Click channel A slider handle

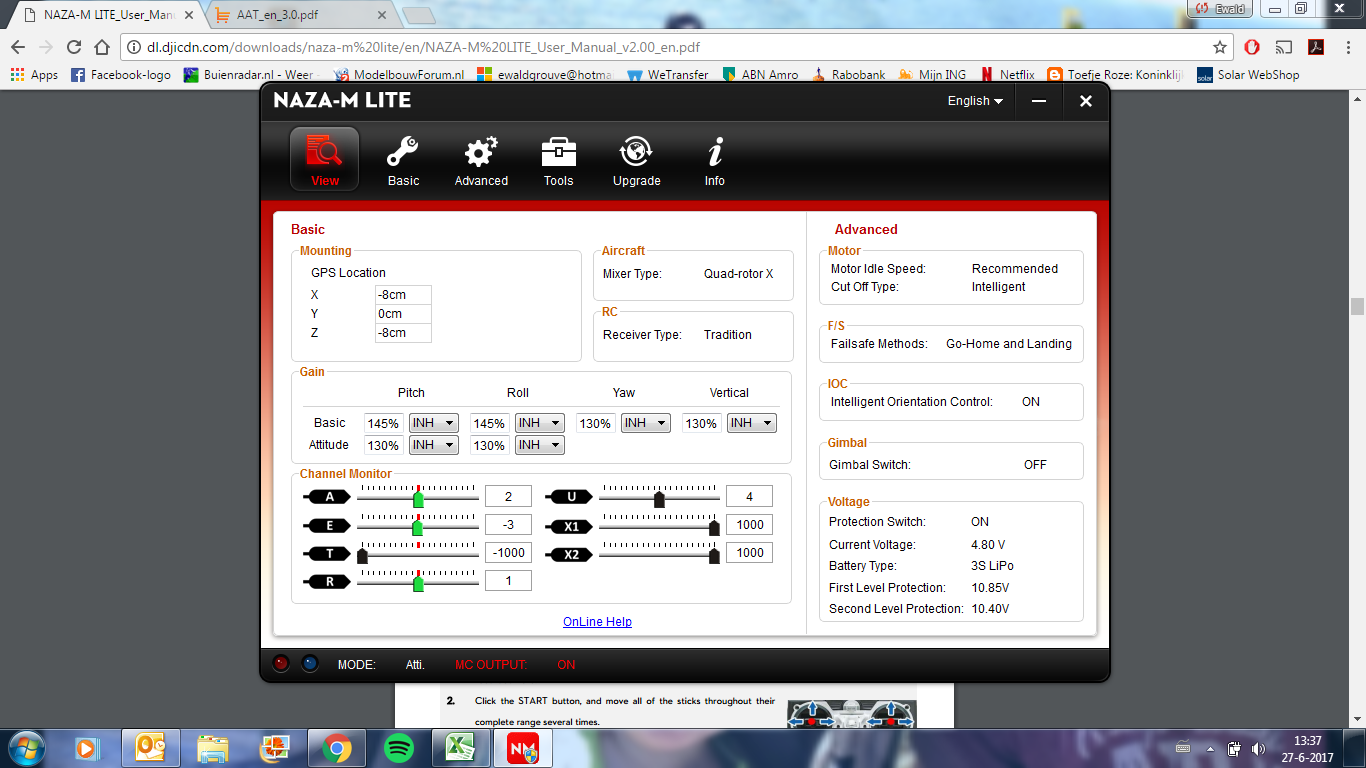point(419,498)
